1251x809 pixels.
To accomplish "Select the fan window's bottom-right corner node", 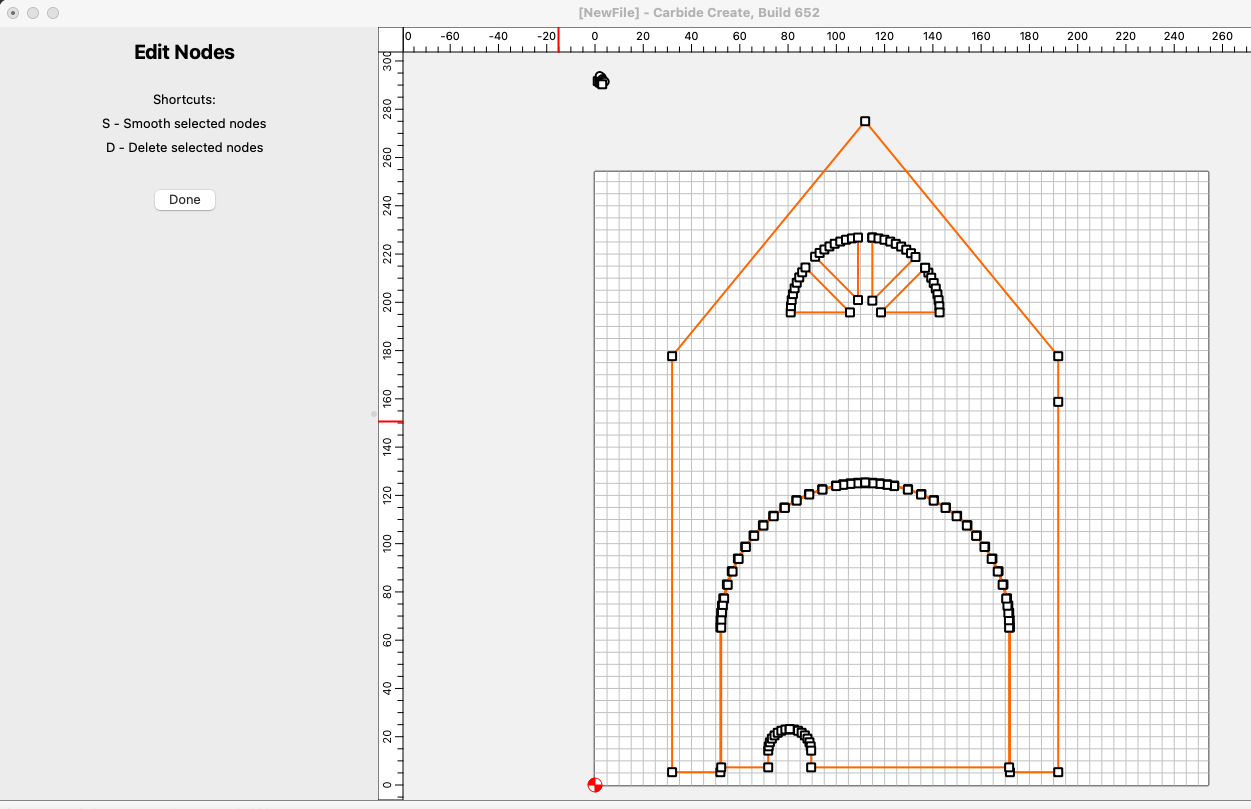I will [x=939, y=313].
